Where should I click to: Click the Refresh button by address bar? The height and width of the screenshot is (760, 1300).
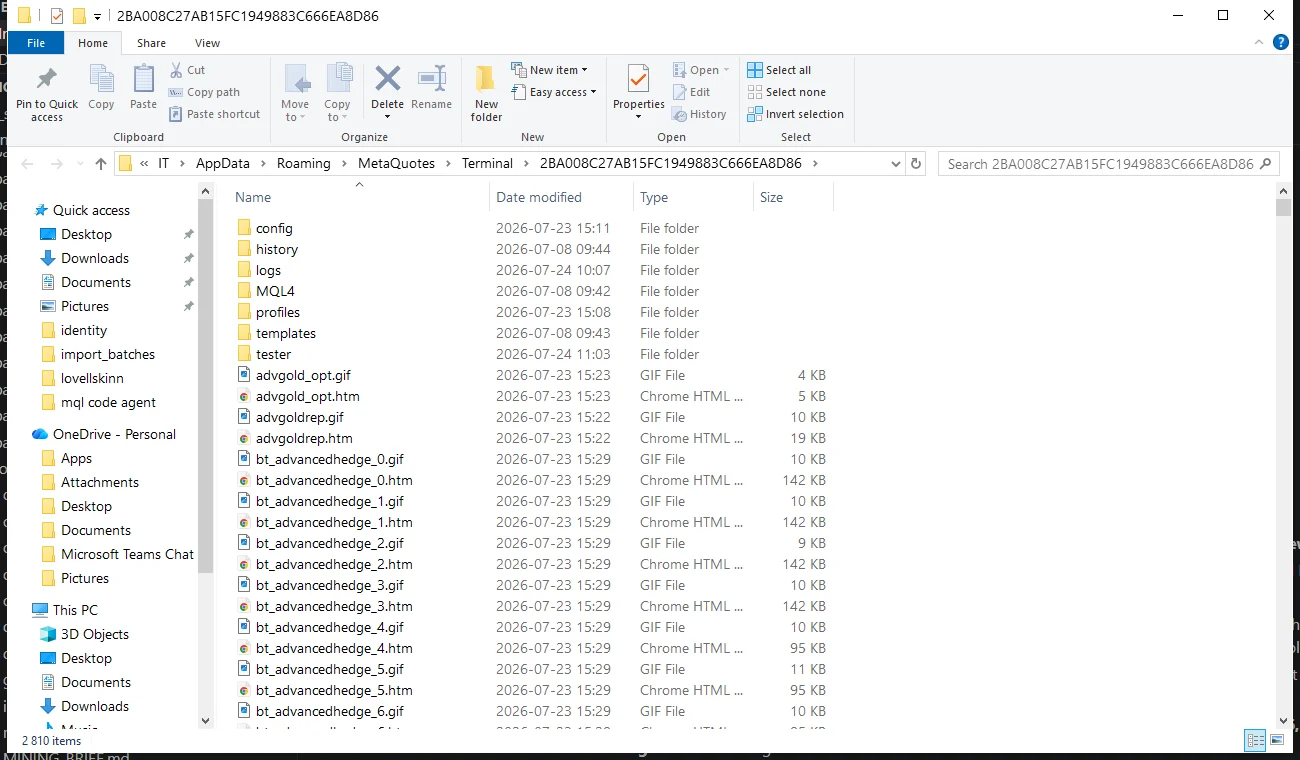pyautogui.click(x=917, y=164)
